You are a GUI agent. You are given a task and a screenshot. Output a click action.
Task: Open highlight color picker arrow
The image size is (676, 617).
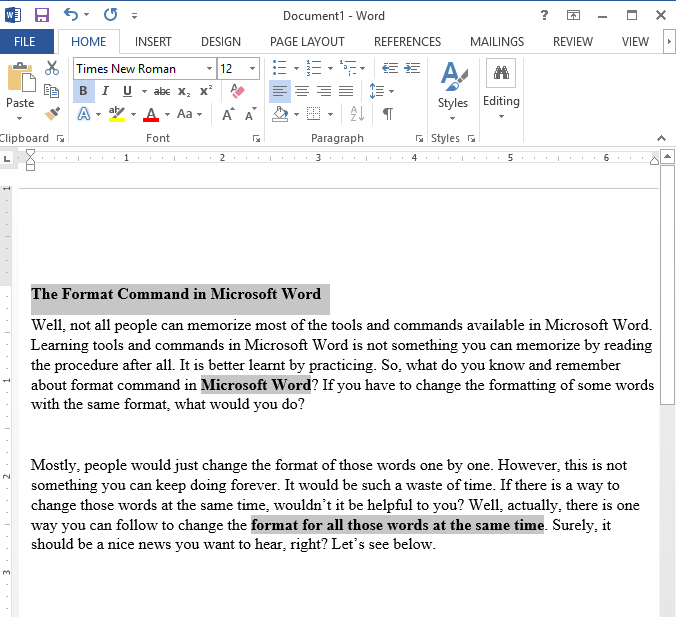(x=133, y=114)
